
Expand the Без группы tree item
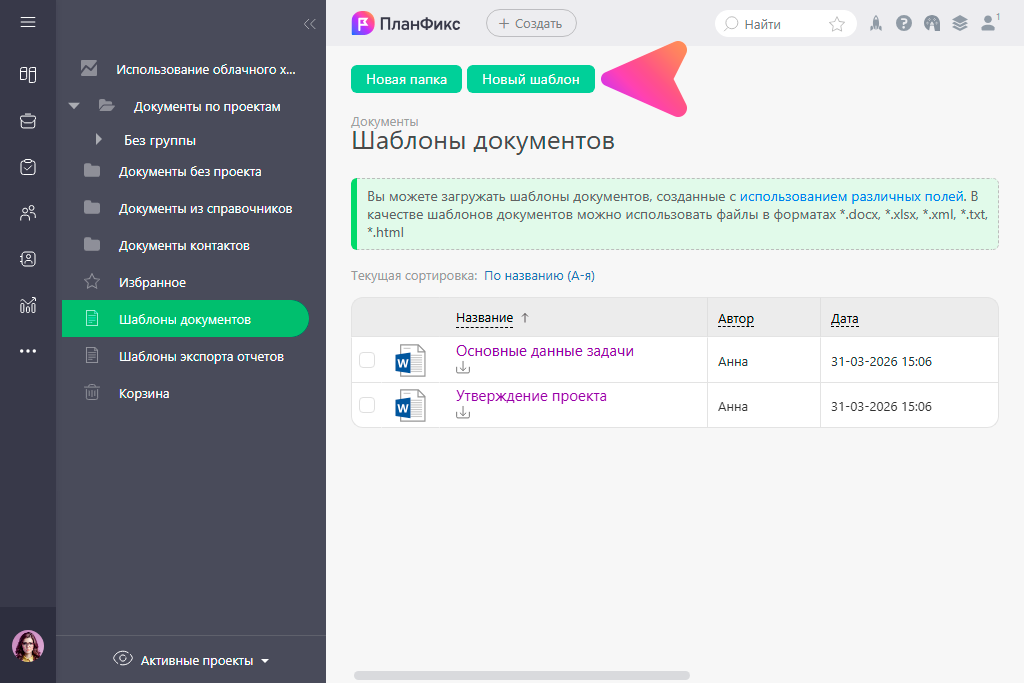[98, 140]
